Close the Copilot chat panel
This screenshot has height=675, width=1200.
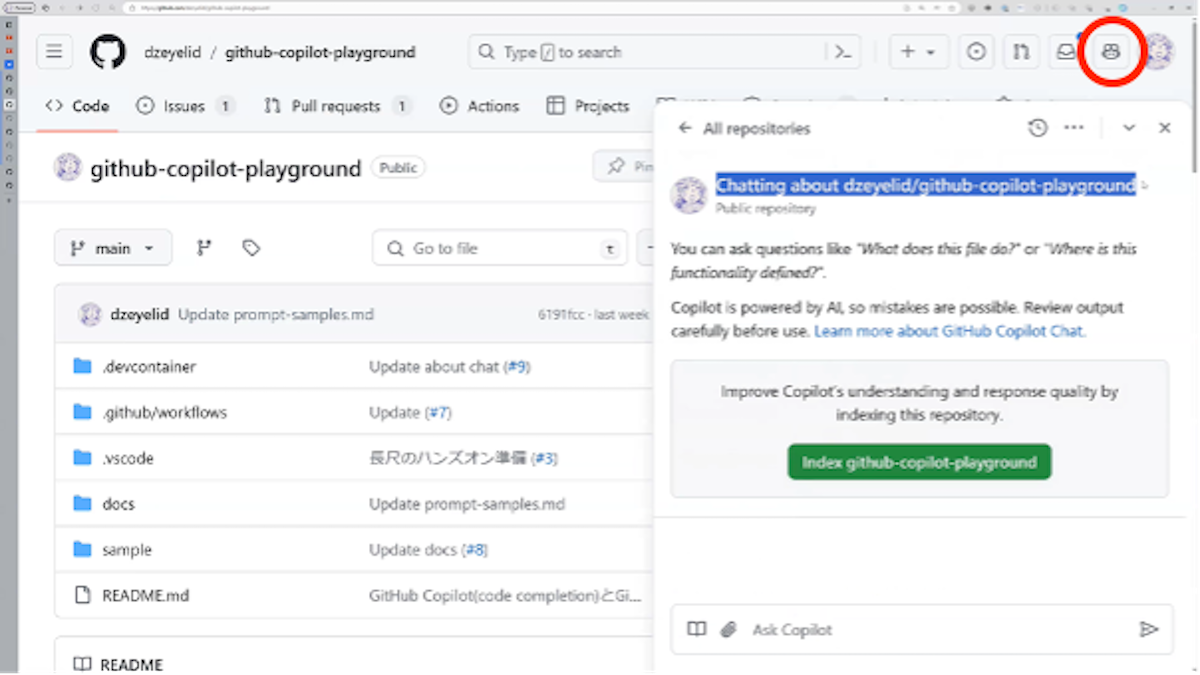1165,128
